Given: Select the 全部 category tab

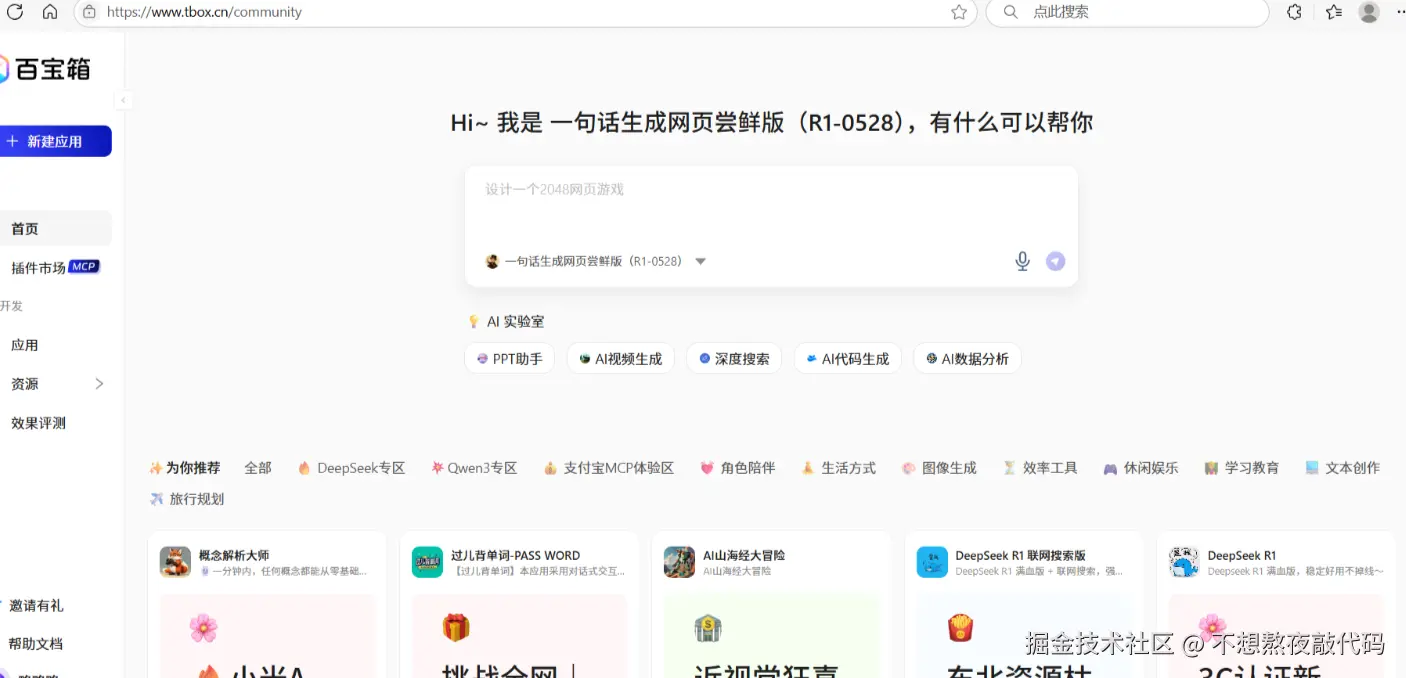Looking at the screenshot, I should [x=258, y=468].
